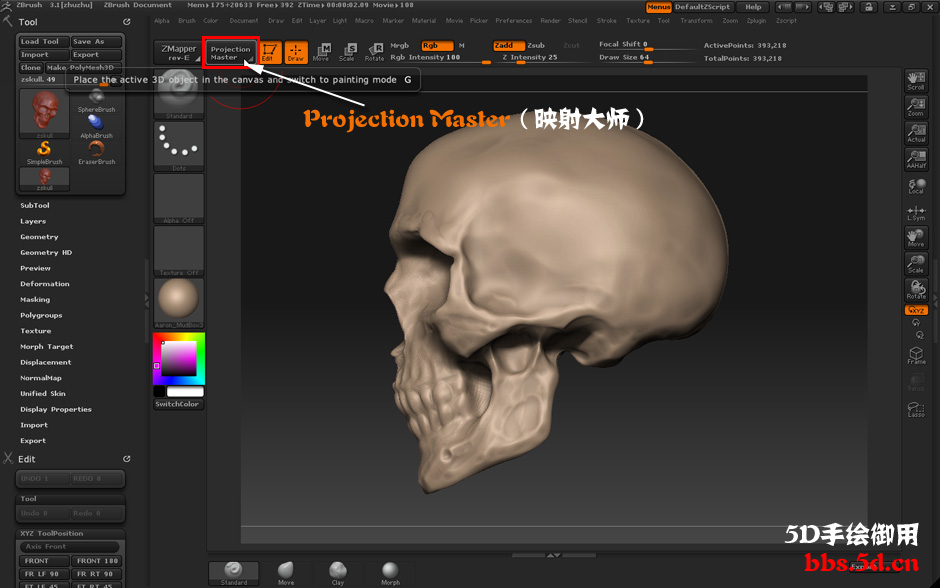Open the Preferences menu
The width and height of the screenshot is (940, 588).
[x=514, y=21]
